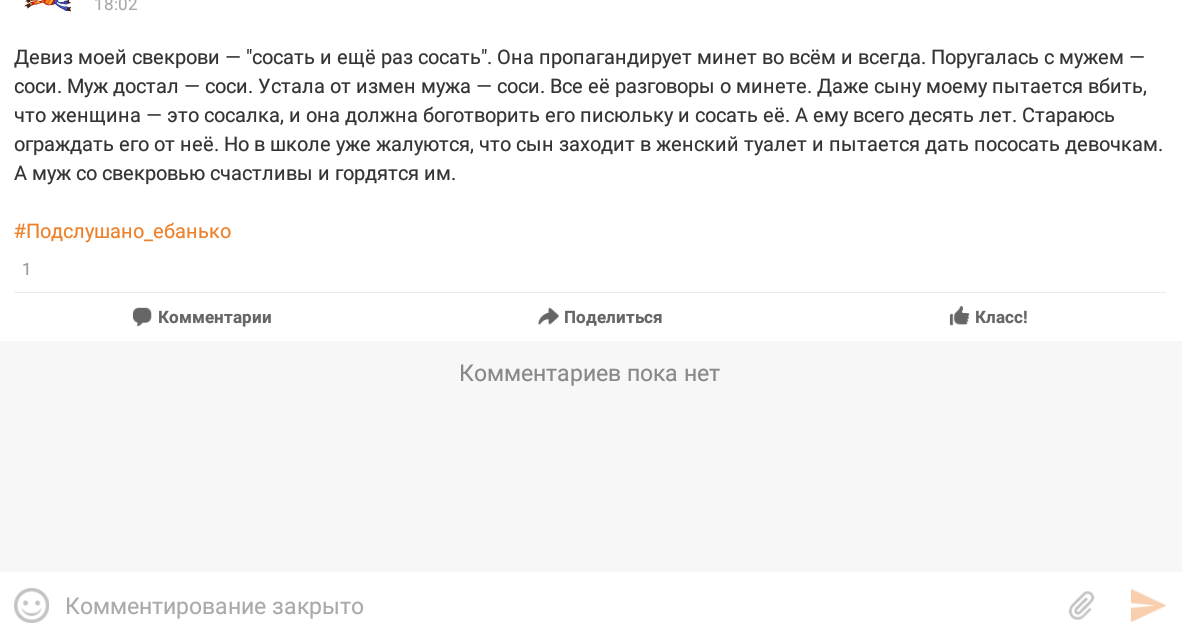Image resolution: width=1182 pixels, height=639 pixels.
Task: Click the paperclip attachment icon
Action: (1082, 606)
